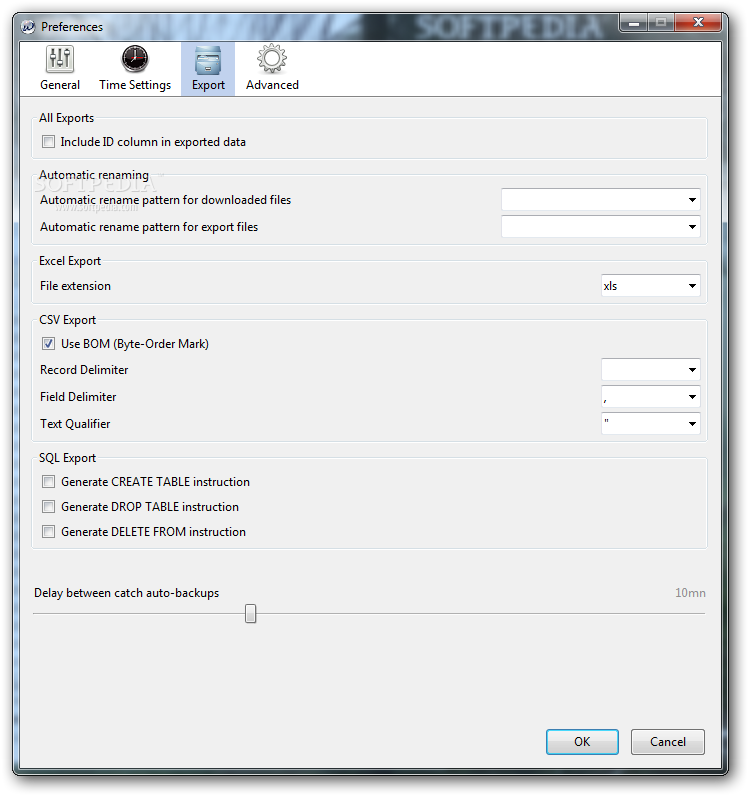Screen dimensions: 749x796
Task: Enable Generate DROP TABLE instruction
Action: (48, 507)
